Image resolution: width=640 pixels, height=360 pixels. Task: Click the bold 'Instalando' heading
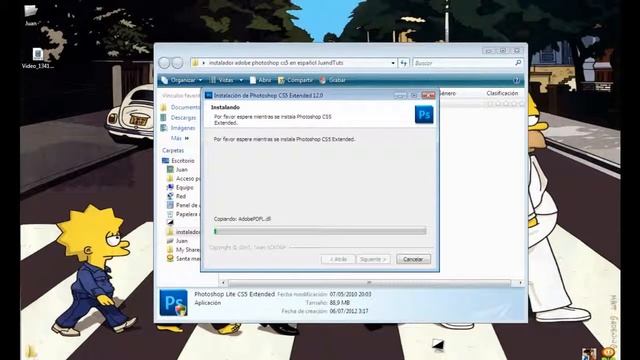(x=225, y=107)
